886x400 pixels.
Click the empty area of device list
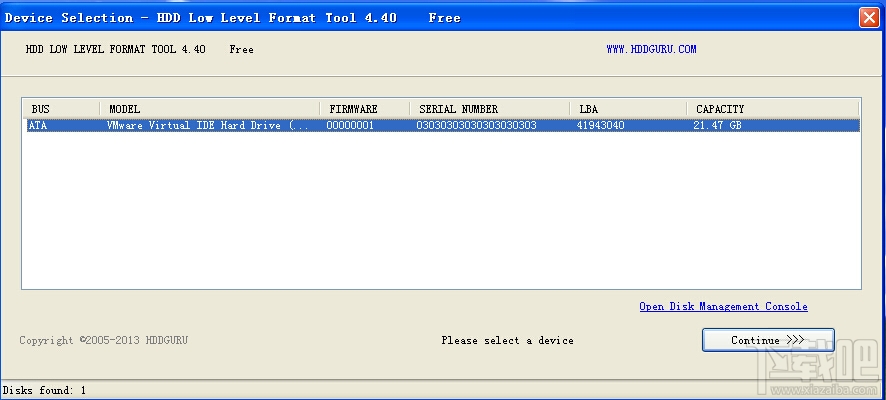pyautogui.click(x=441, y=210)
